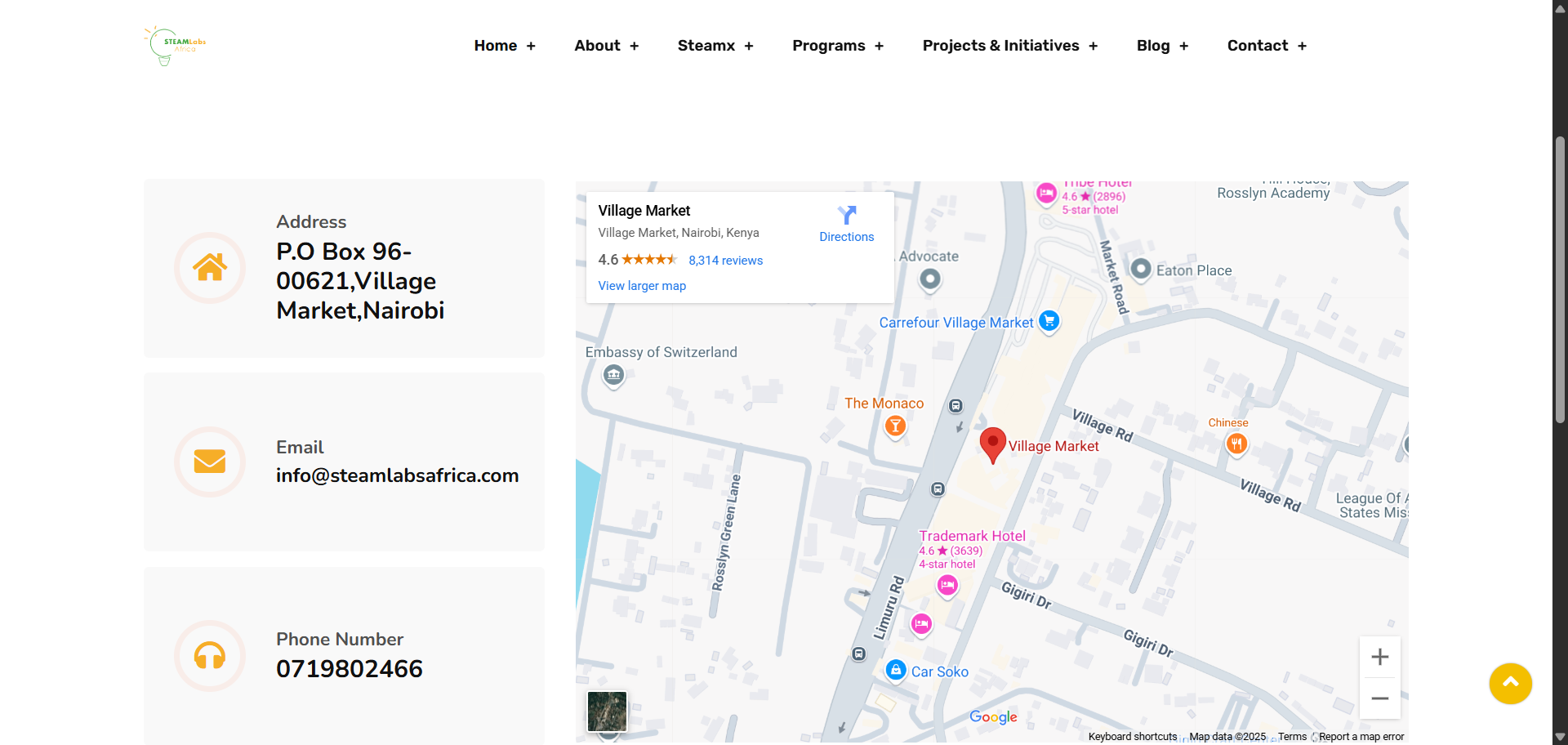1568x745 pixels.
Task: Click the scrollbar up arrow
Action: [1560, 7]
